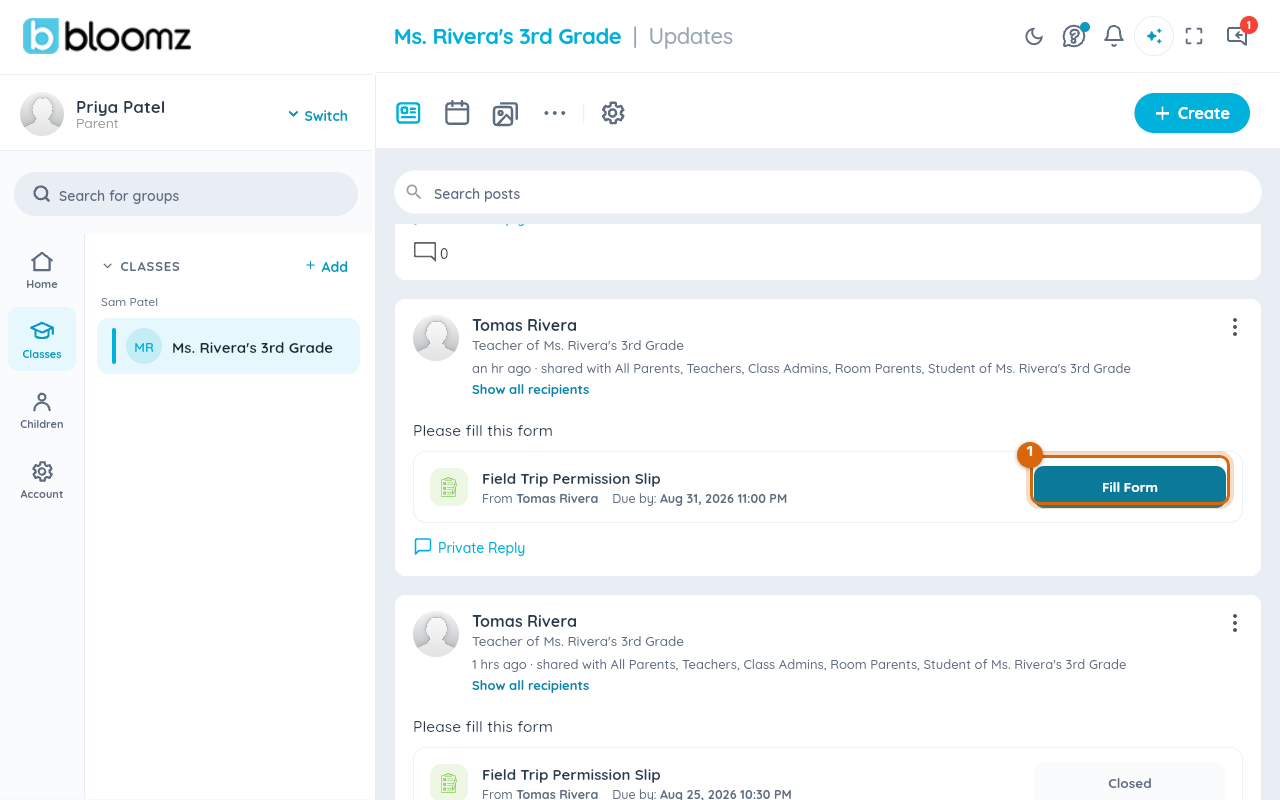Open messages icon with red badge

(x=1238, y=36)
